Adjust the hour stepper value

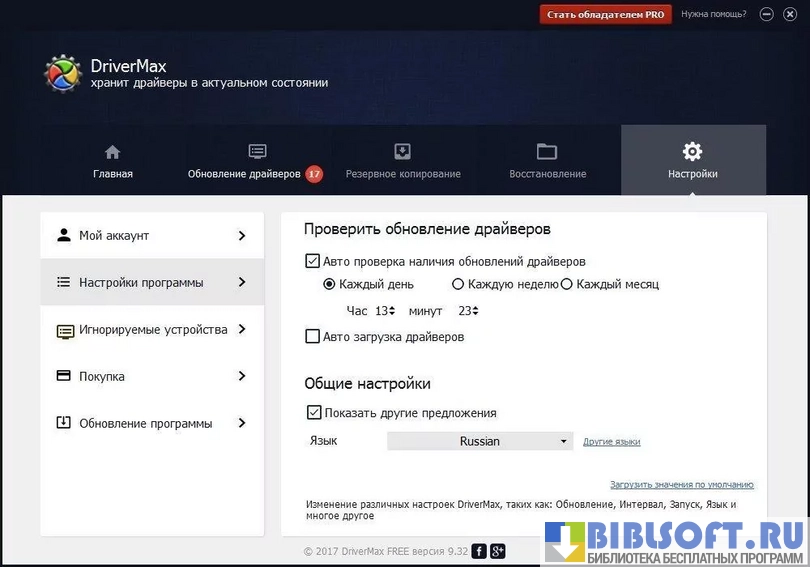pos(394,311)
